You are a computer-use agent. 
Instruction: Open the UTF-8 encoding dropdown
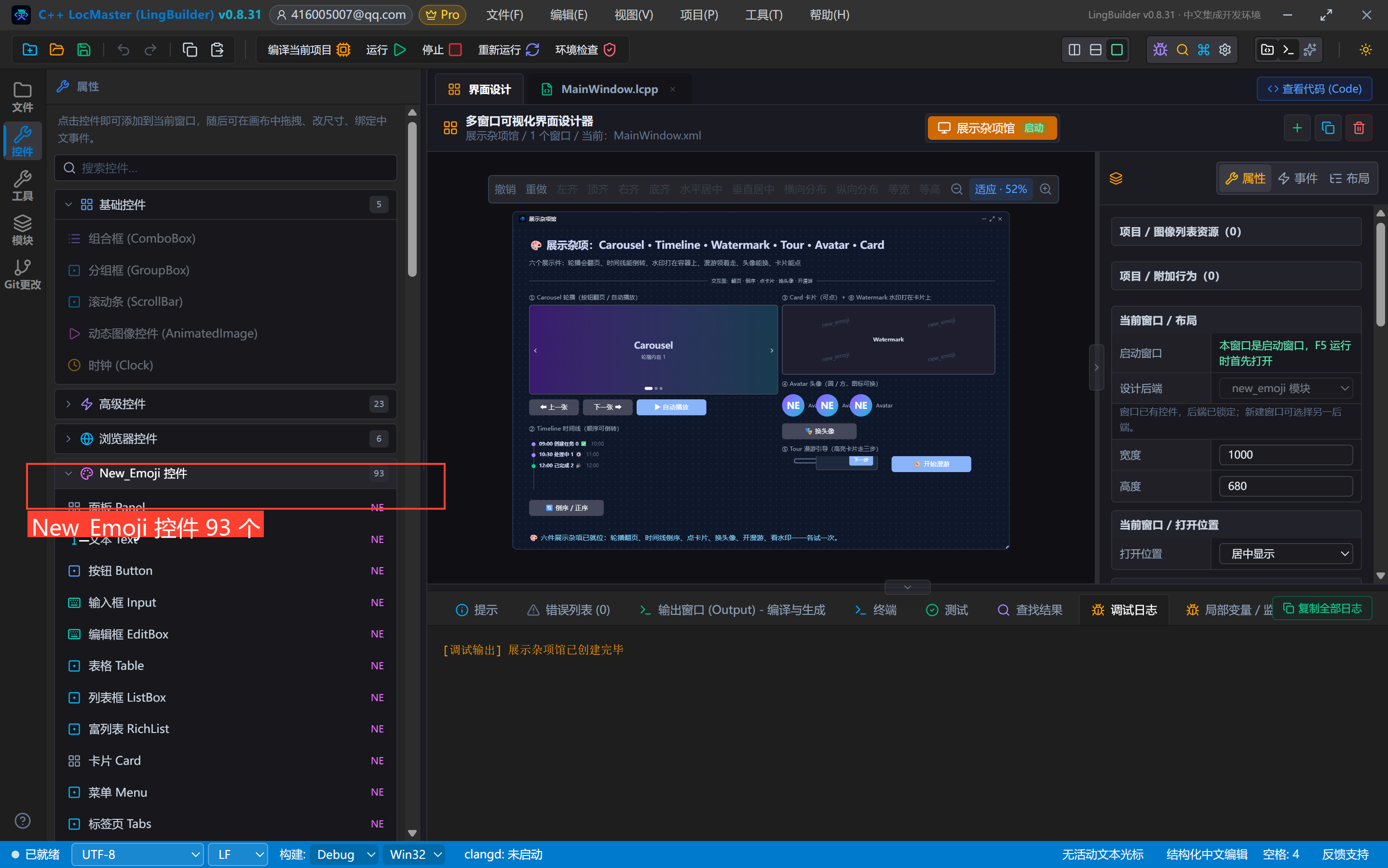click(138, 854)
